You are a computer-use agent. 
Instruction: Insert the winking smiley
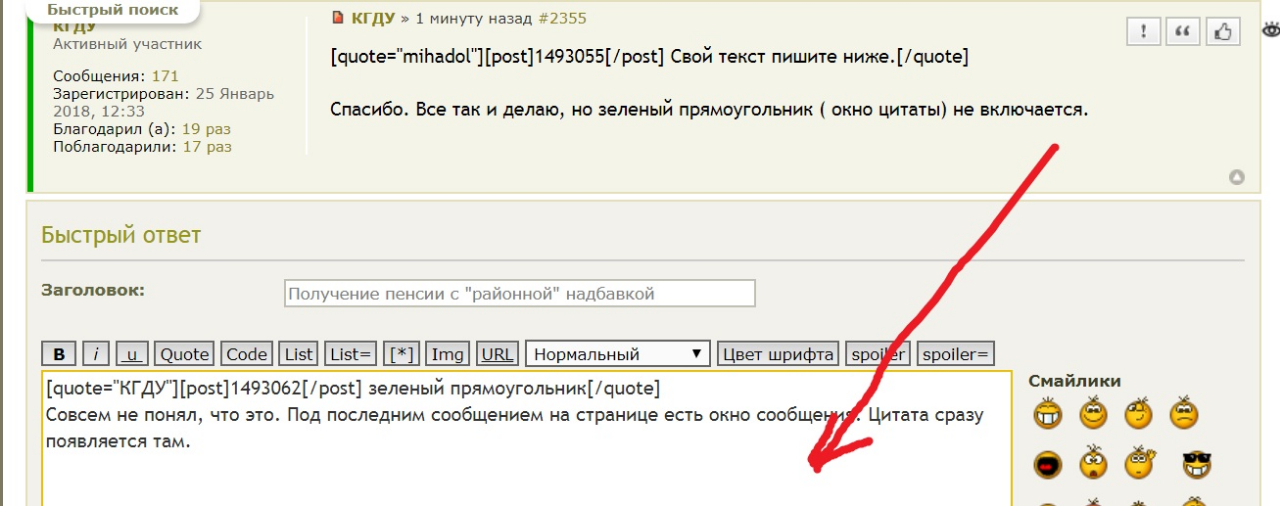(1139, 413)
